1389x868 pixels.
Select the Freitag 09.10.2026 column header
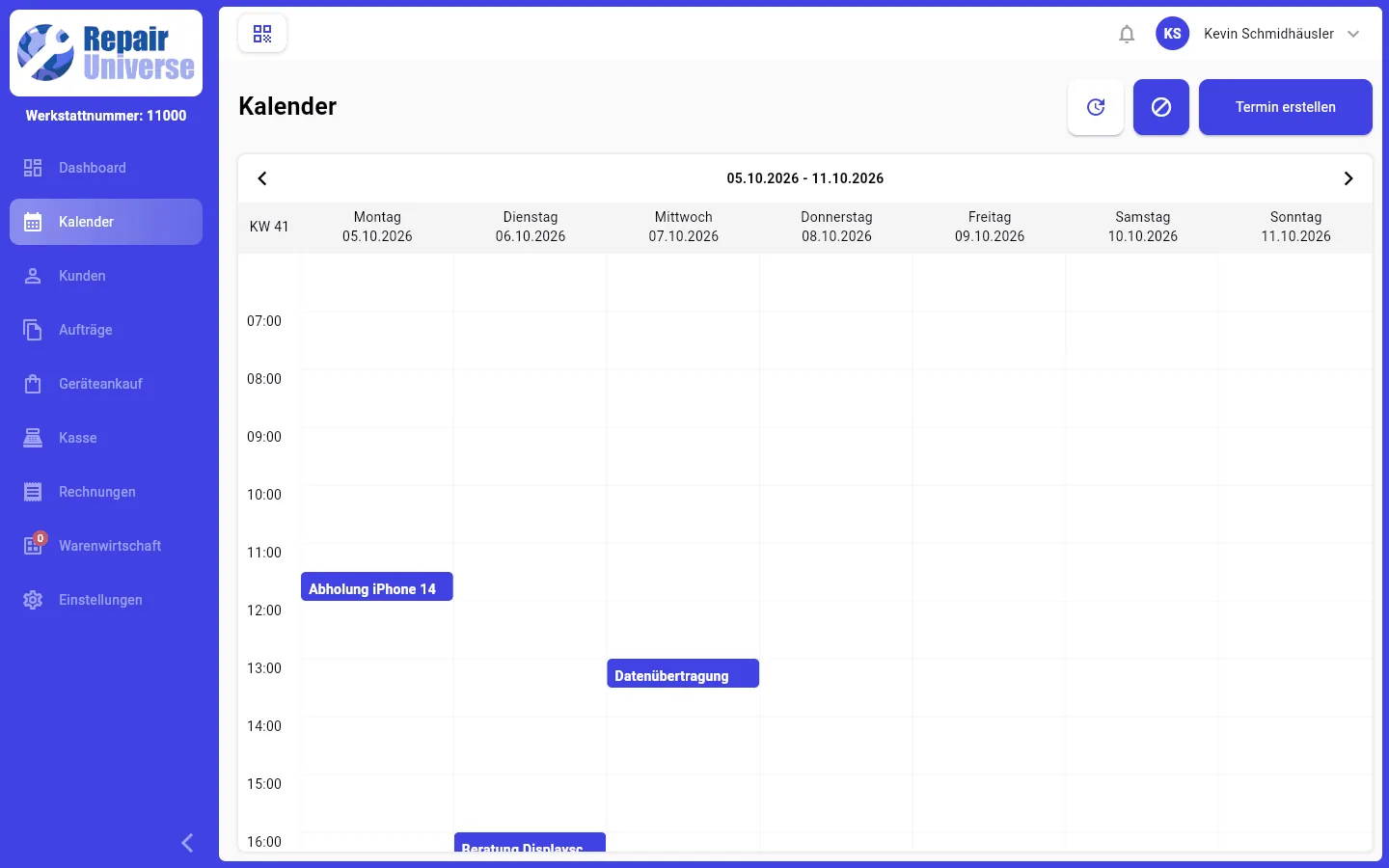990,227
